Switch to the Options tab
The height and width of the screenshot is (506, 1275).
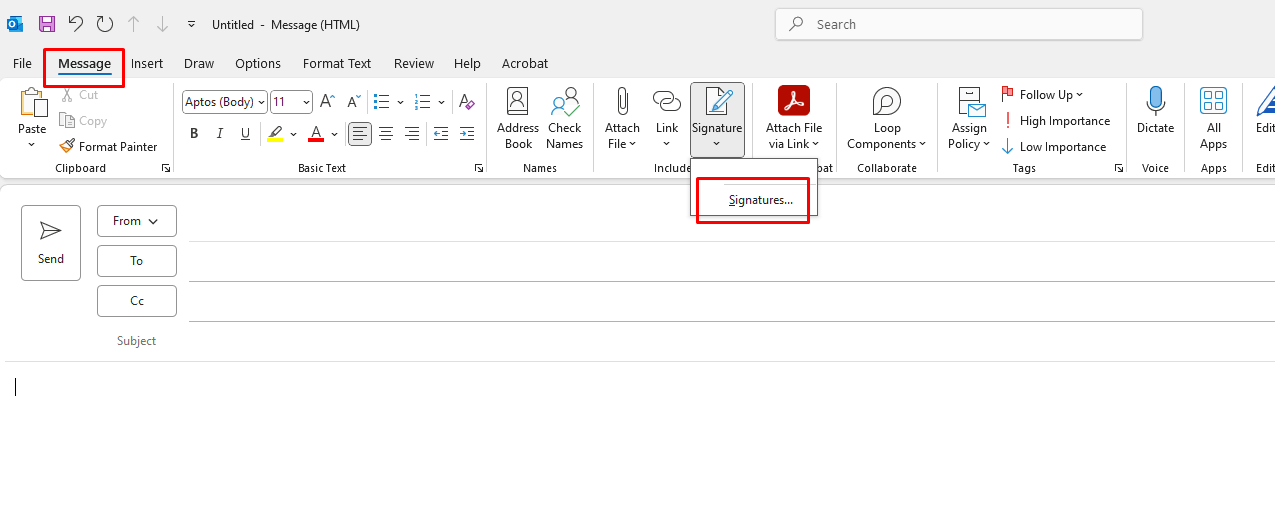coord(258,63)
